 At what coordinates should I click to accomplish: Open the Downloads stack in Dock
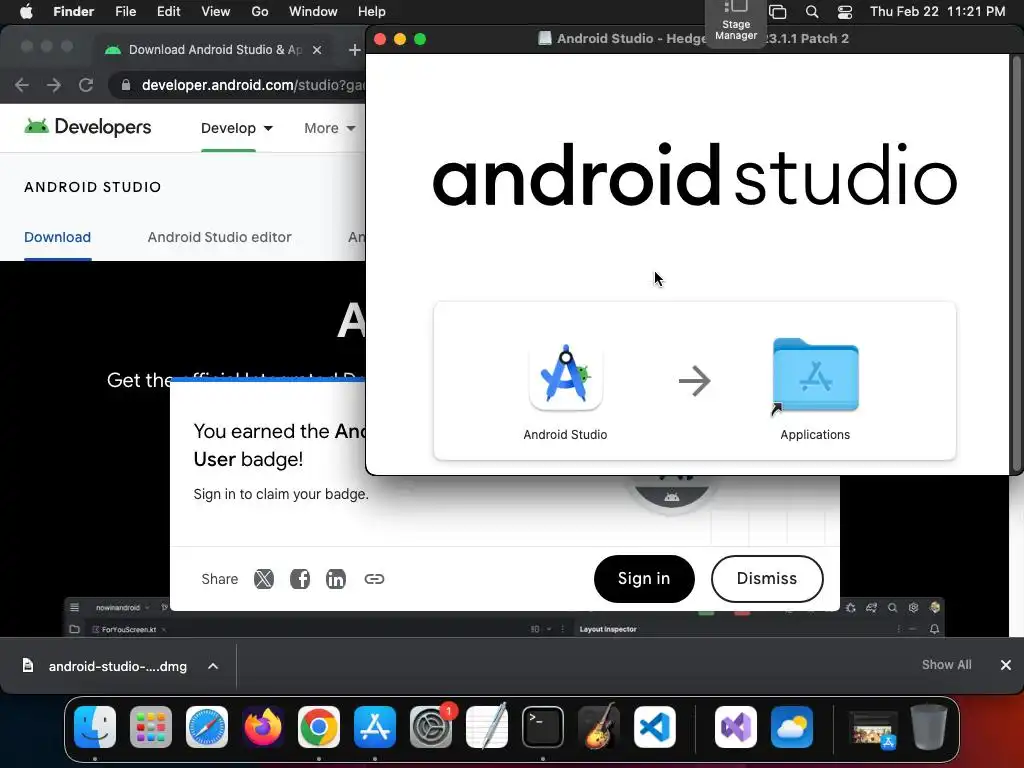pos(873,729)
